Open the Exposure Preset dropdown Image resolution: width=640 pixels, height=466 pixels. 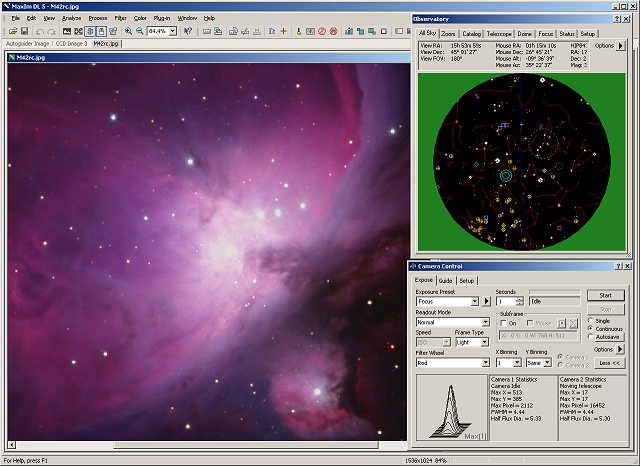(474, 301)
